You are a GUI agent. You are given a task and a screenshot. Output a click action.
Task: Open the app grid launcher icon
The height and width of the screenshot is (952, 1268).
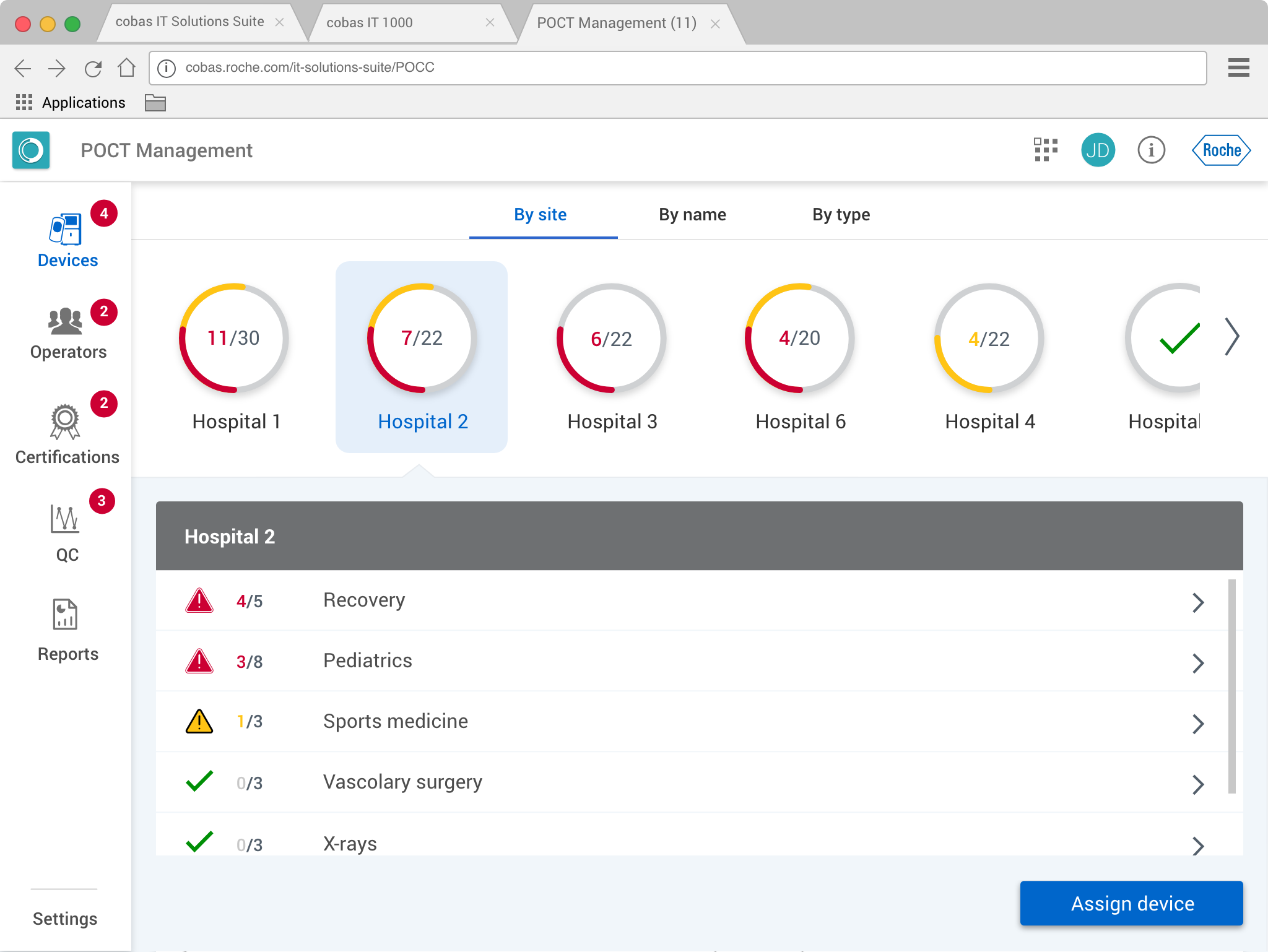[1046, 150]
